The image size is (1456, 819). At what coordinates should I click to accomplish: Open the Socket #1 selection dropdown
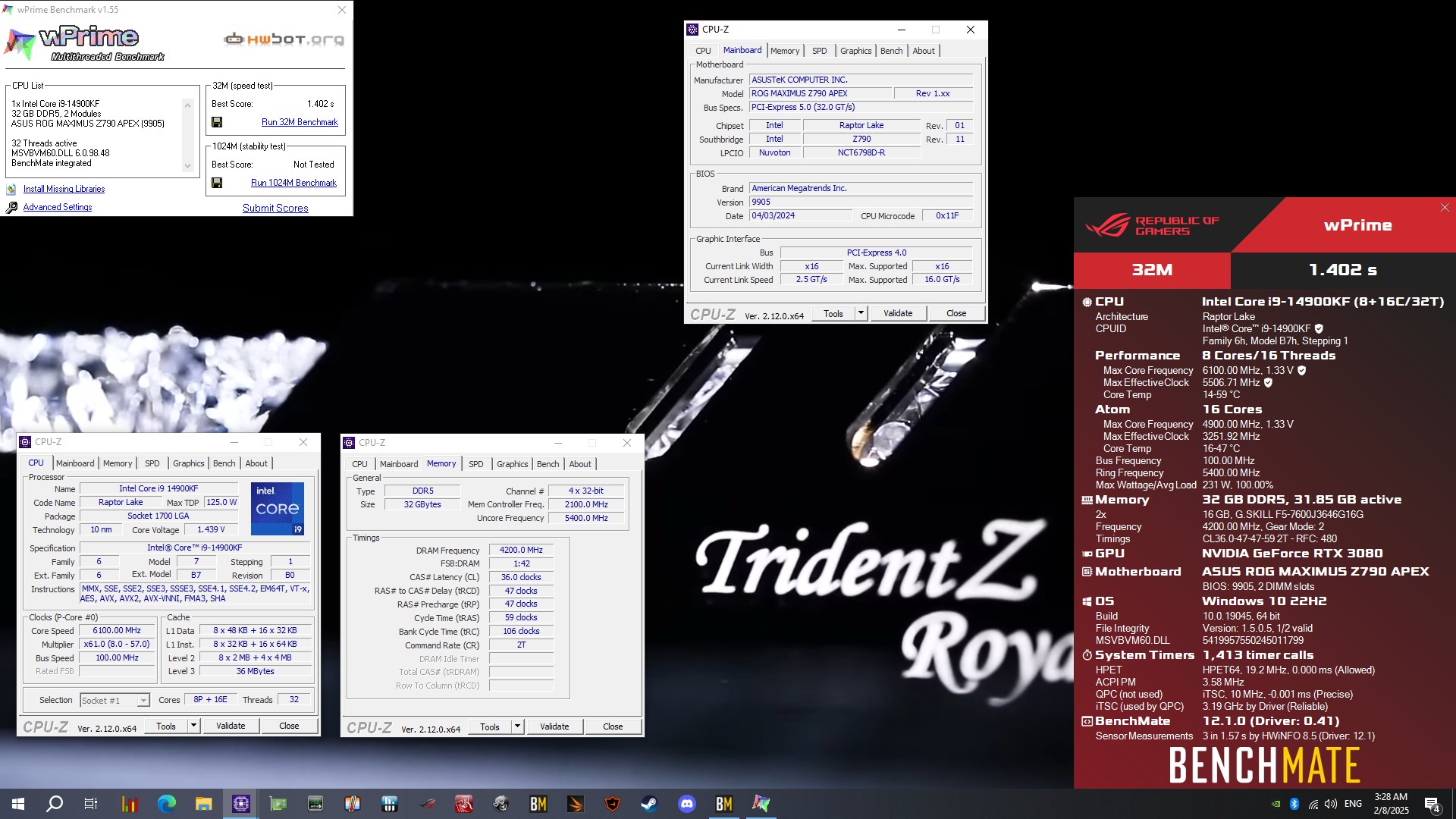coord(115,700)
